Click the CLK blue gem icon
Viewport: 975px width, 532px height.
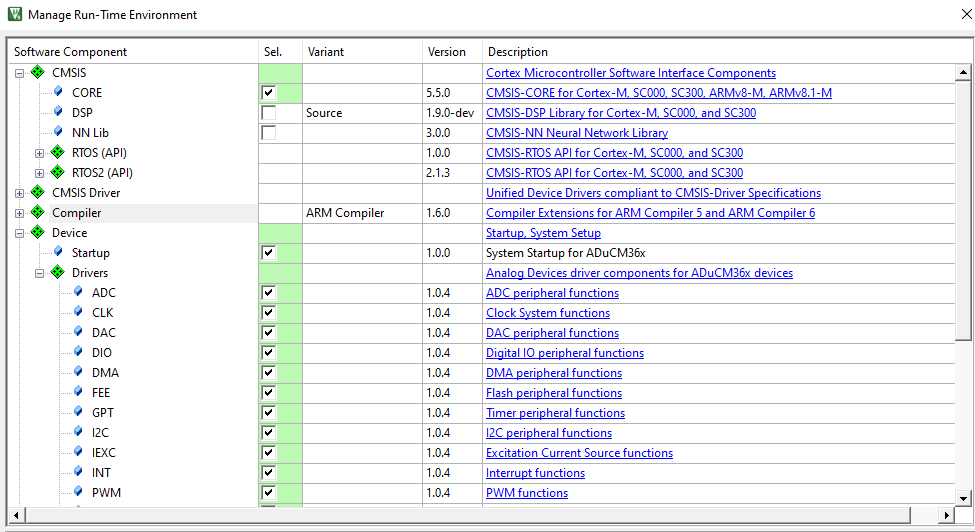78,311
